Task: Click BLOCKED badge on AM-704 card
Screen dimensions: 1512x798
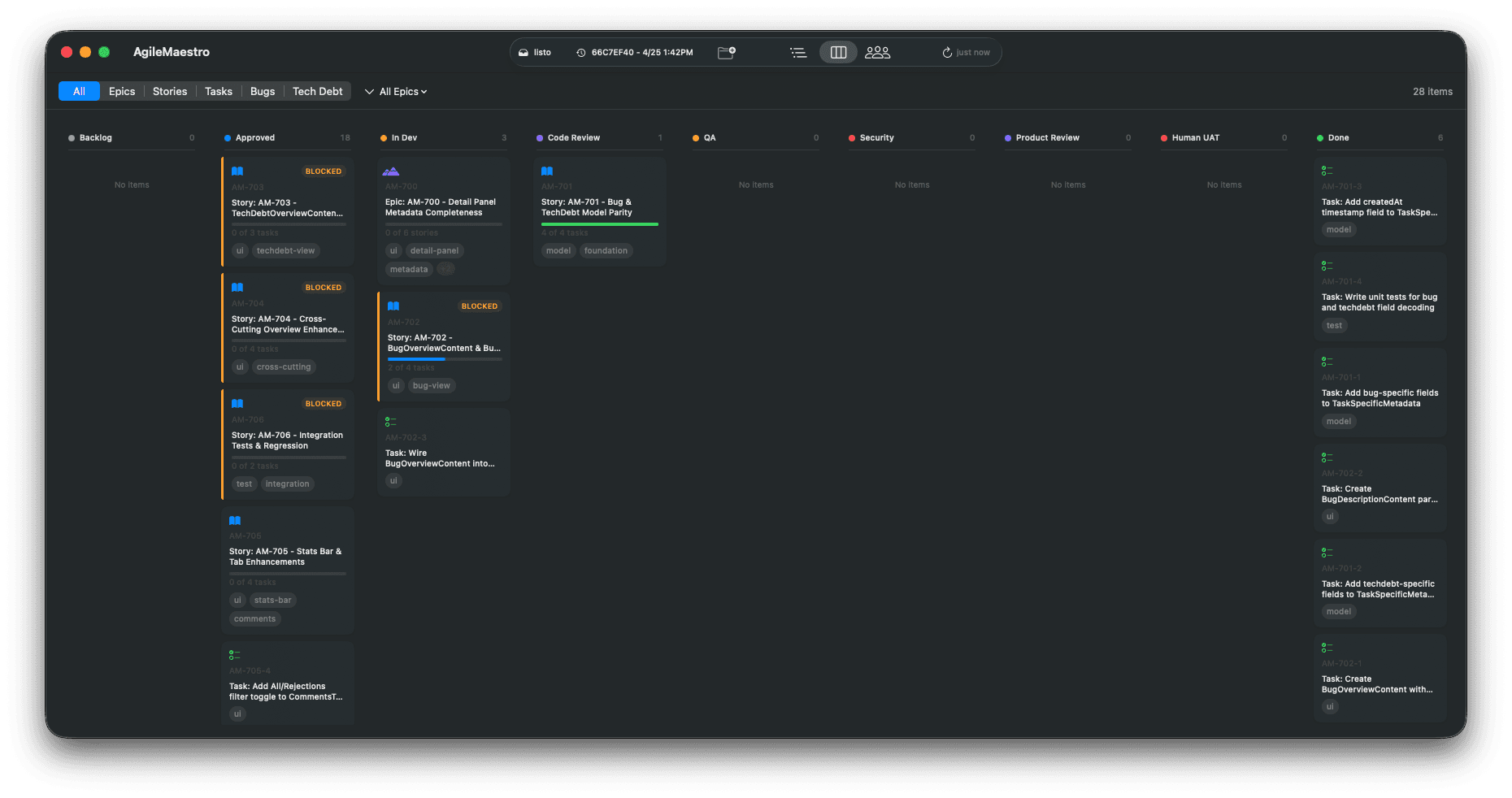Action: coord(324,288)
